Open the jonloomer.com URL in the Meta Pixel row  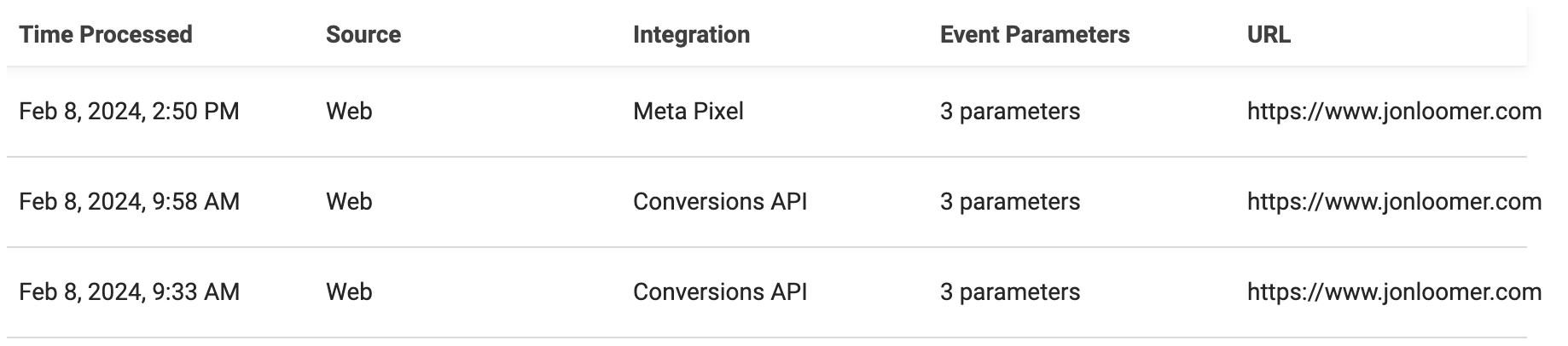click(1394, 112)
